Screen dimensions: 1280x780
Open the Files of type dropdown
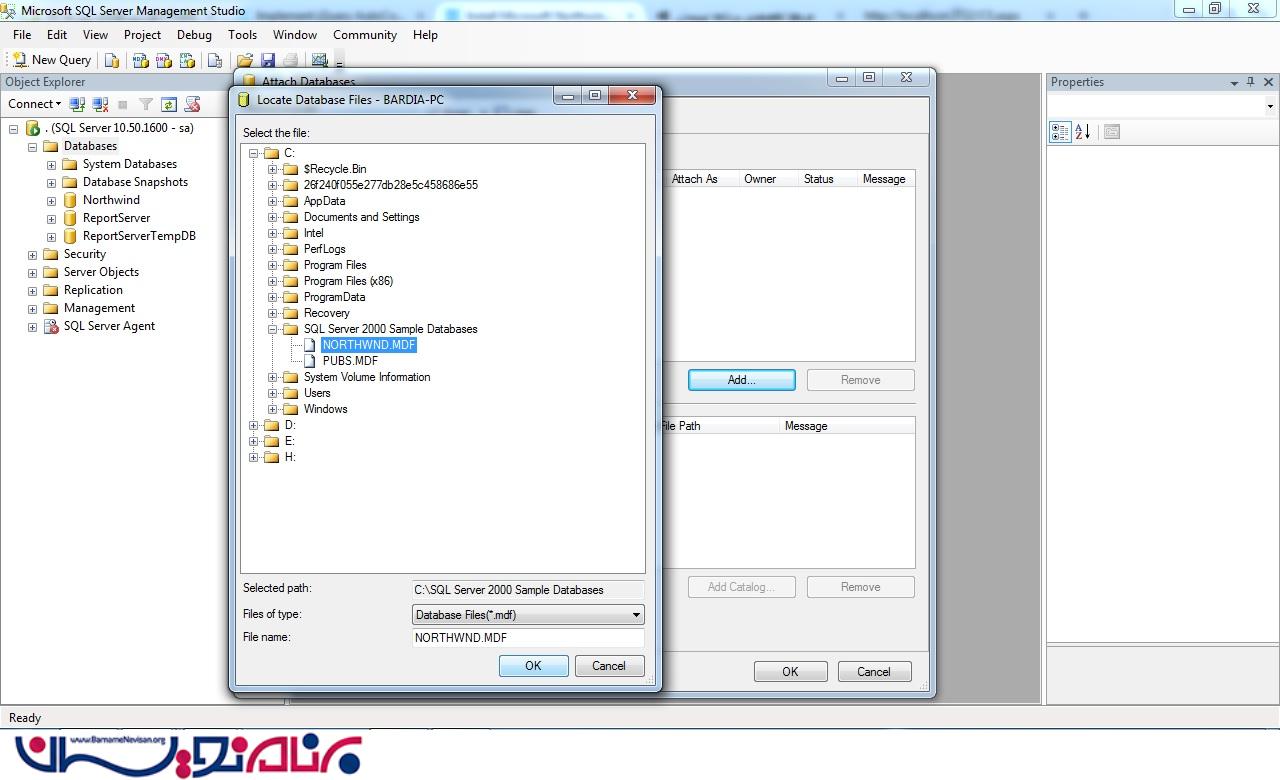point(636,615)
